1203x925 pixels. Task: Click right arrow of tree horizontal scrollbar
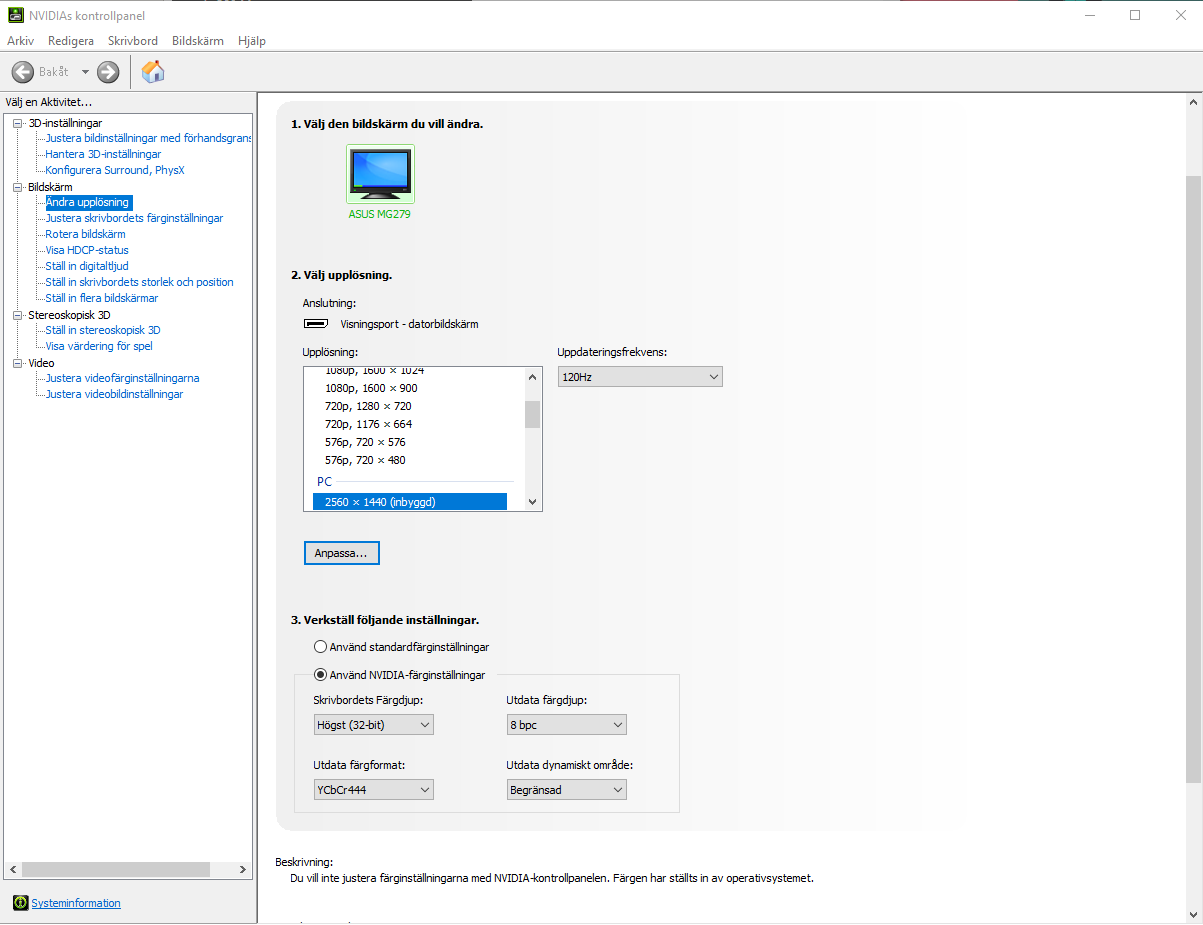[243, 870]
